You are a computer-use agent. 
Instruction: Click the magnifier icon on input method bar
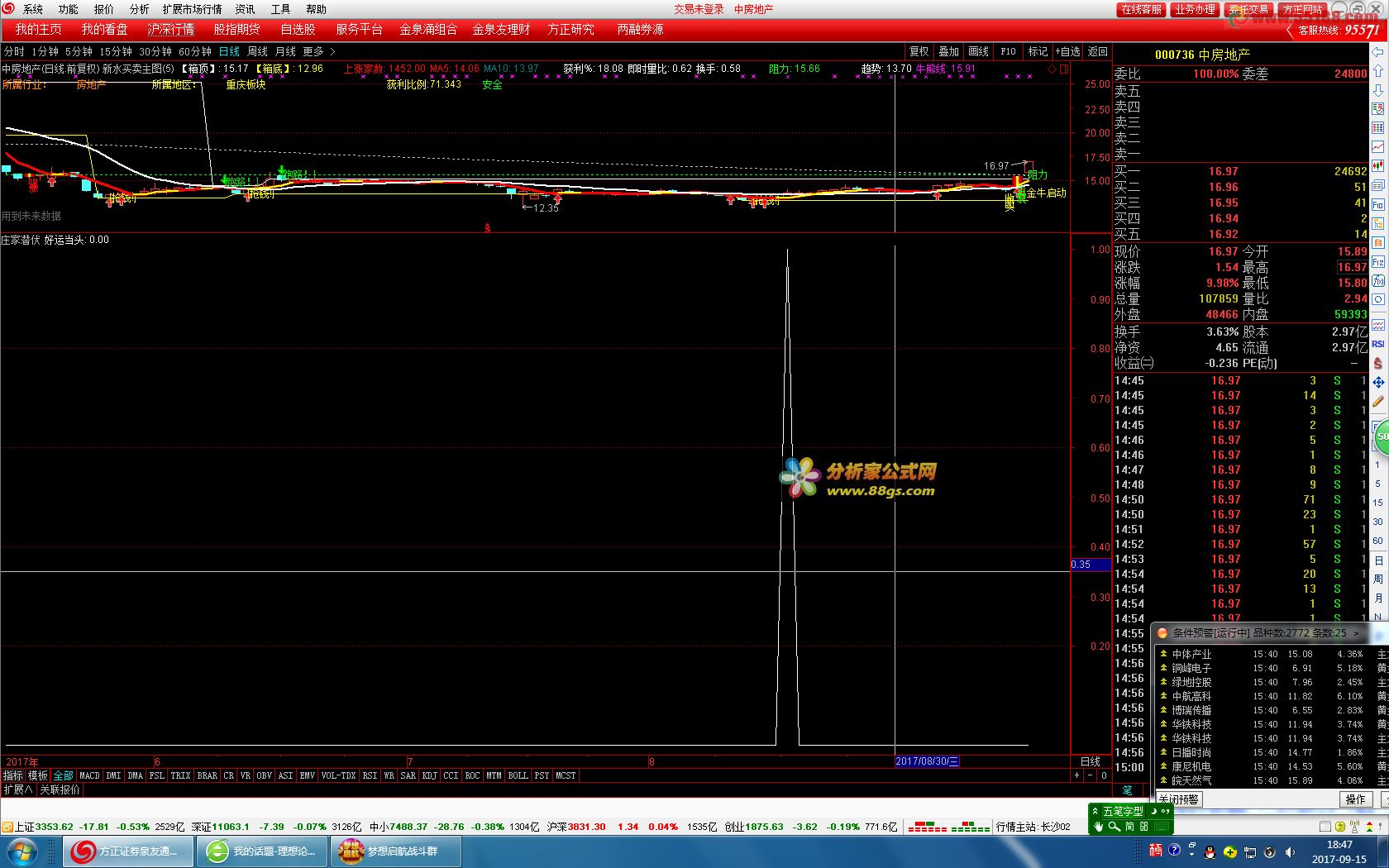[1115, 827]
